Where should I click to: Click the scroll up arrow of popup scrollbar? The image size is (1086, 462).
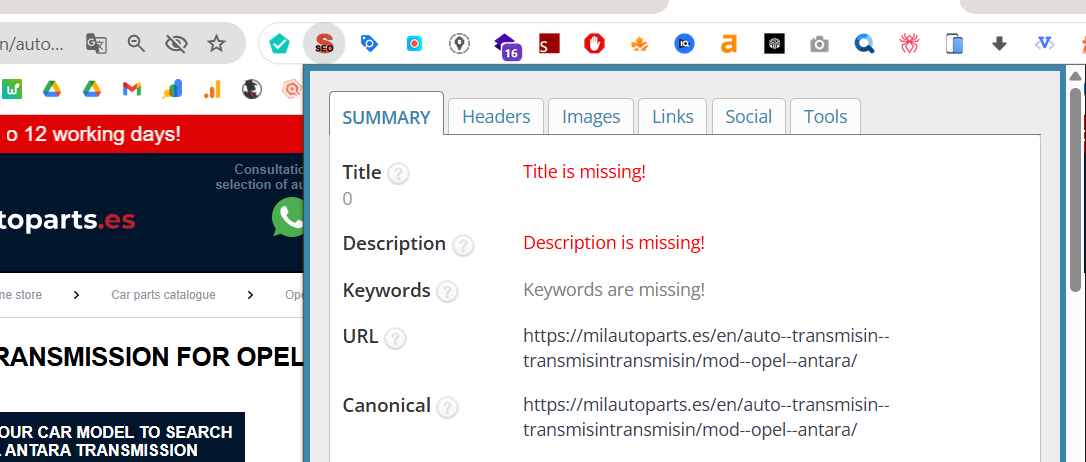(1076, 76)
